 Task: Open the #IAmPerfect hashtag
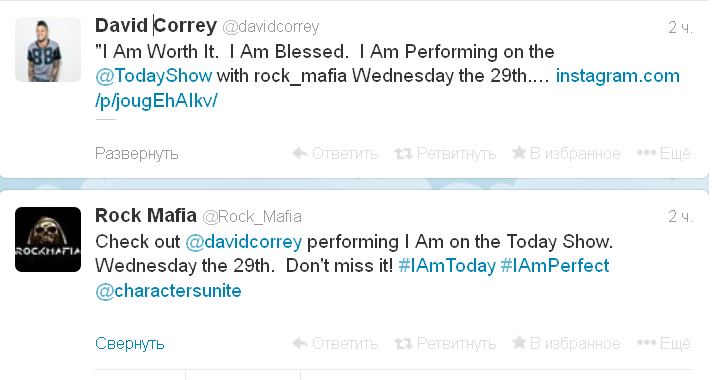click(555, 266)
